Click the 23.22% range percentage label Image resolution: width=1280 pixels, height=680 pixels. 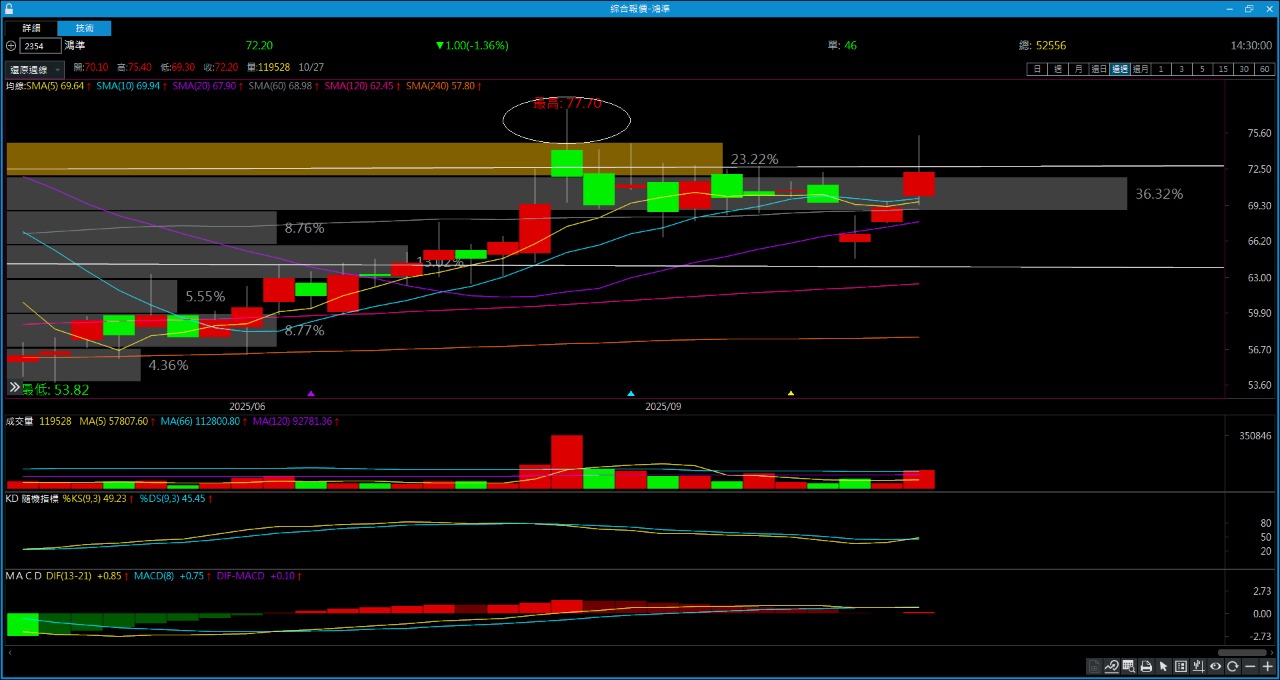coord(754,159)
